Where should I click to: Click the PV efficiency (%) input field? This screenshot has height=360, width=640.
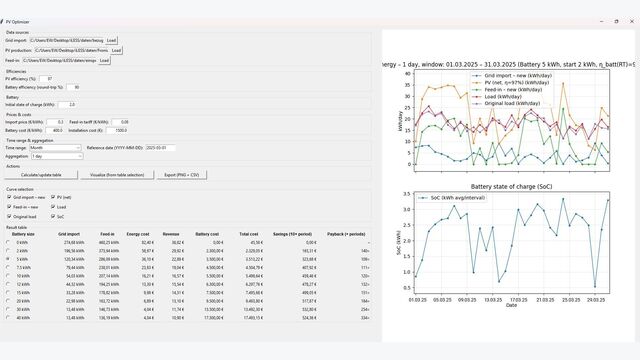(x=46, y=79)
